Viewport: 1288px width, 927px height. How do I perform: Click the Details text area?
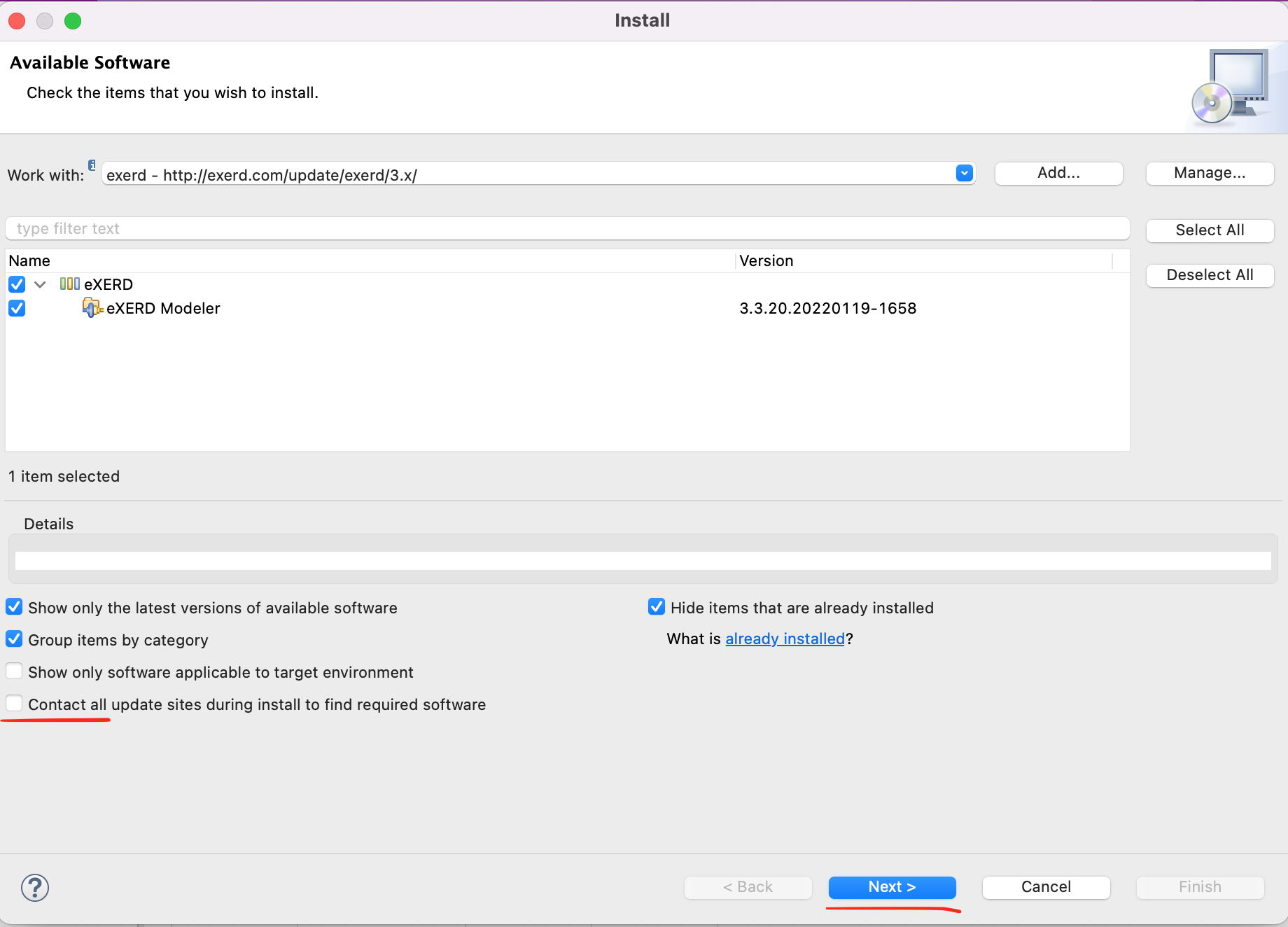(643, 561)
